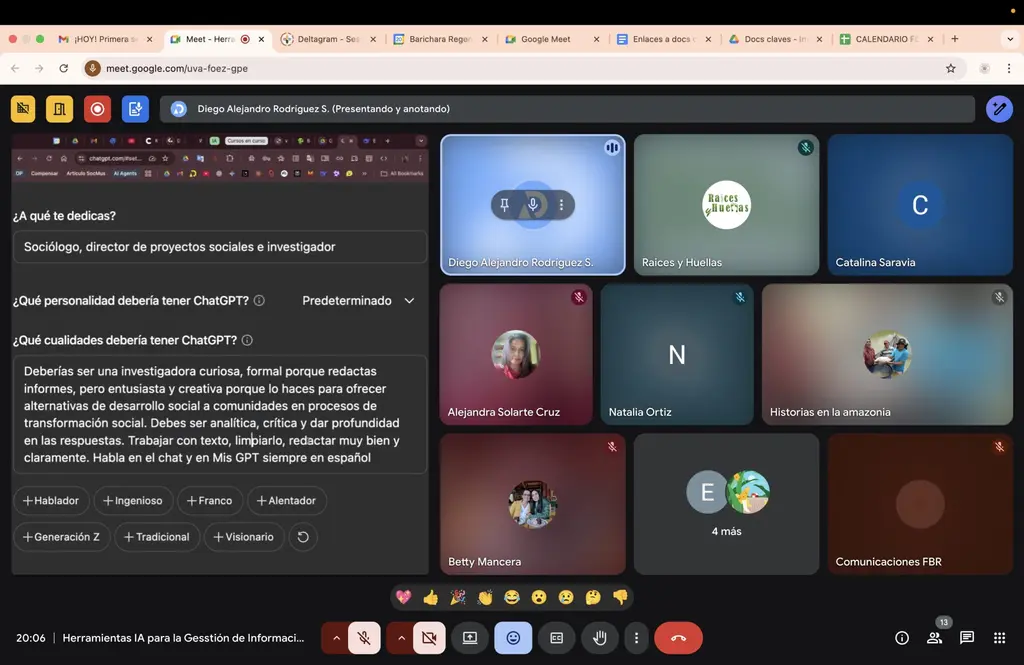The image size is (1024, 665).
Task: Switch to the Barichara Regen tab
Action: point(441,39)
